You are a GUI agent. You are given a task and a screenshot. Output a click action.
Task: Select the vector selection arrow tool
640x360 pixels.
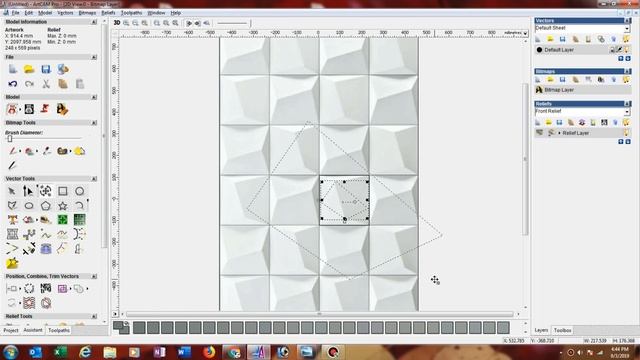(12, 191)
